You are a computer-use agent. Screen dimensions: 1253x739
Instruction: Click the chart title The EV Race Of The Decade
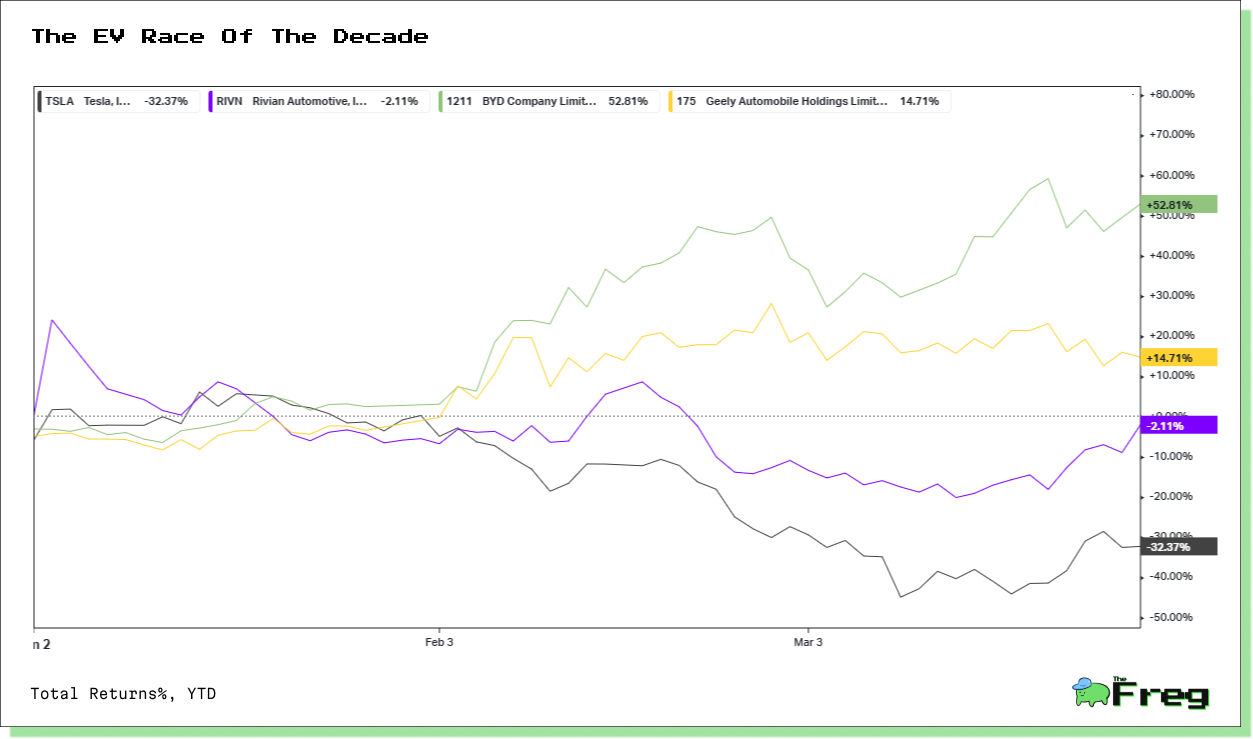[230, 37]
